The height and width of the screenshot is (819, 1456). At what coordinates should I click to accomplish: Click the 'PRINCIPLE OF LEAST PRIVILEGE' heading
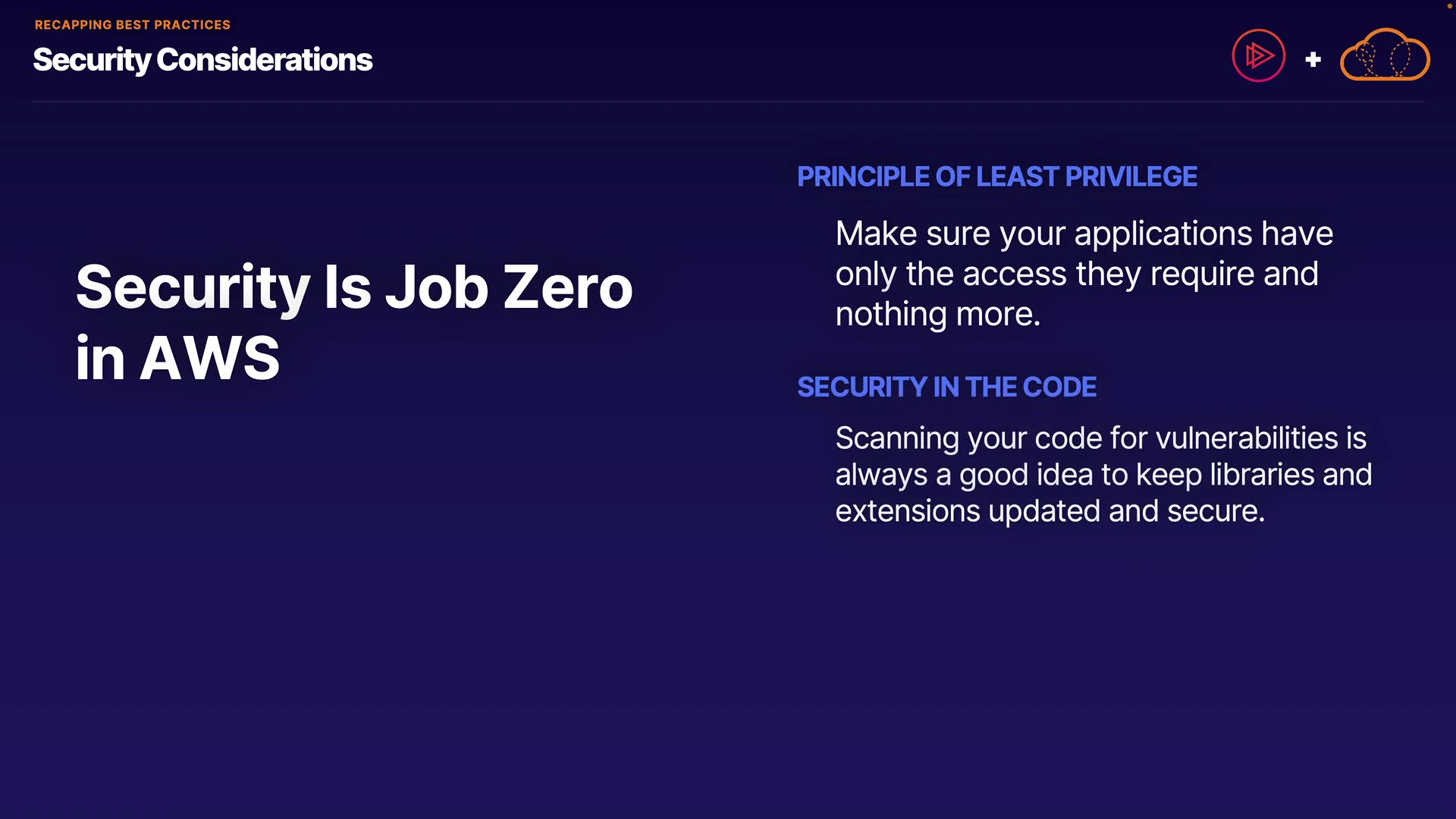pos(996,177)
